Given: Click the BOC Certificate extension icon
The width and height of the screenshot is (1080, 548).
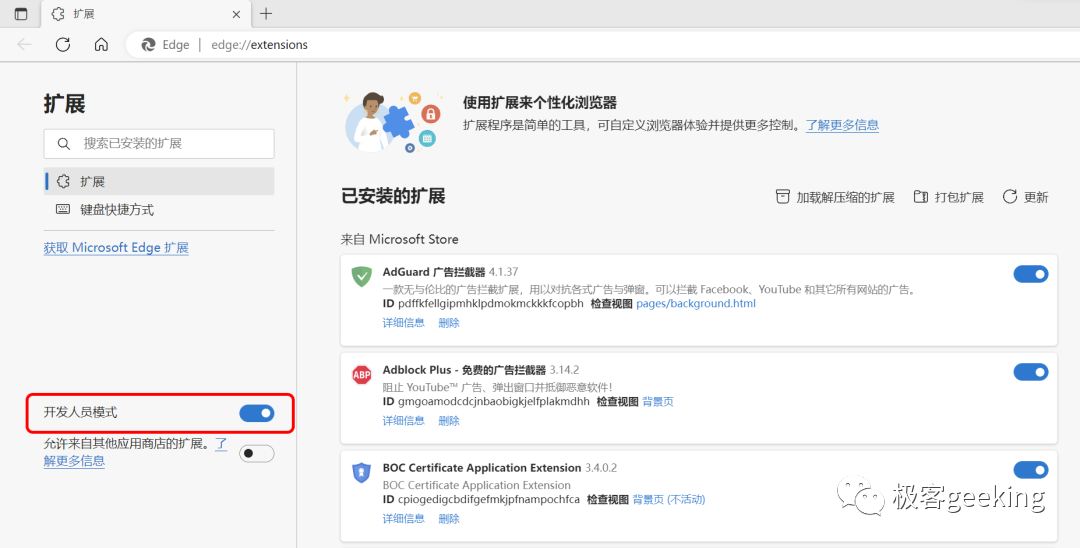Looking at the screenshot, I should (361, 472).
